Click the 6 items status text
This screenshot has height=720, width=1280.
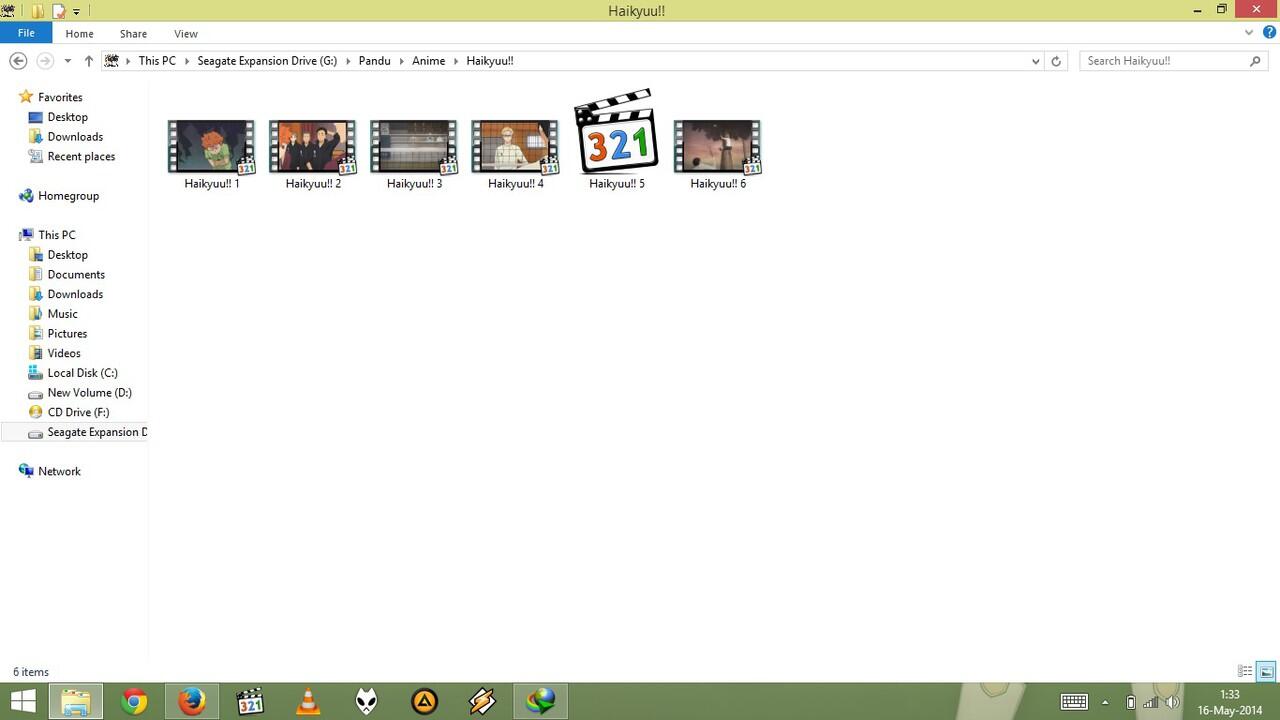tap(31, 672)
